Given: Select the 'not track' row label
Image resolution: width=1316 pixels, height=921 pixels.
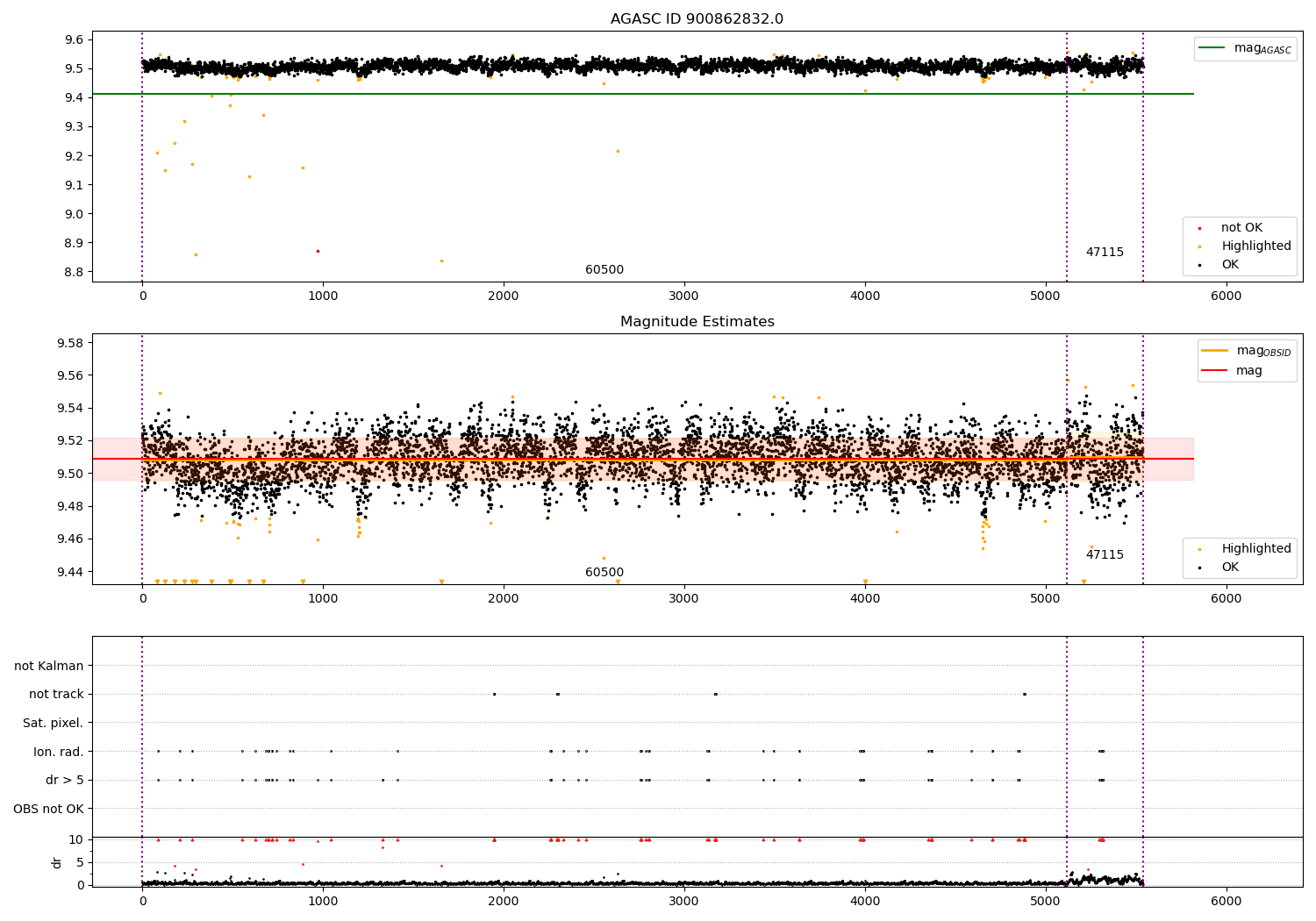Looking at the screenshot, I should pos(56,694).
